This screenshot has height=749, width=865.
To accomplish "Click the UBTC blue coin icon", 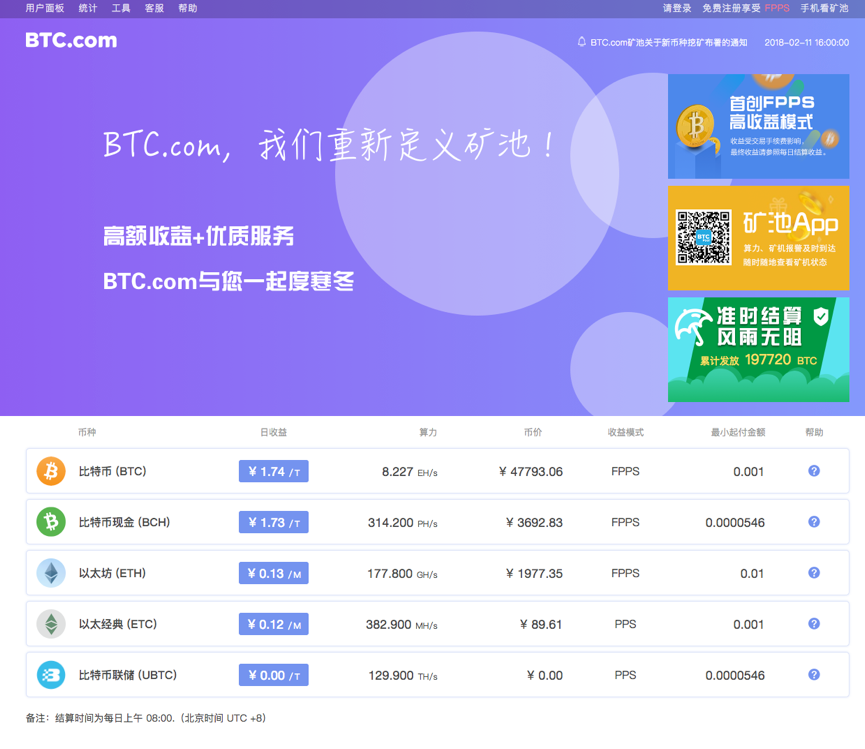I will click(x=51, y=675).
